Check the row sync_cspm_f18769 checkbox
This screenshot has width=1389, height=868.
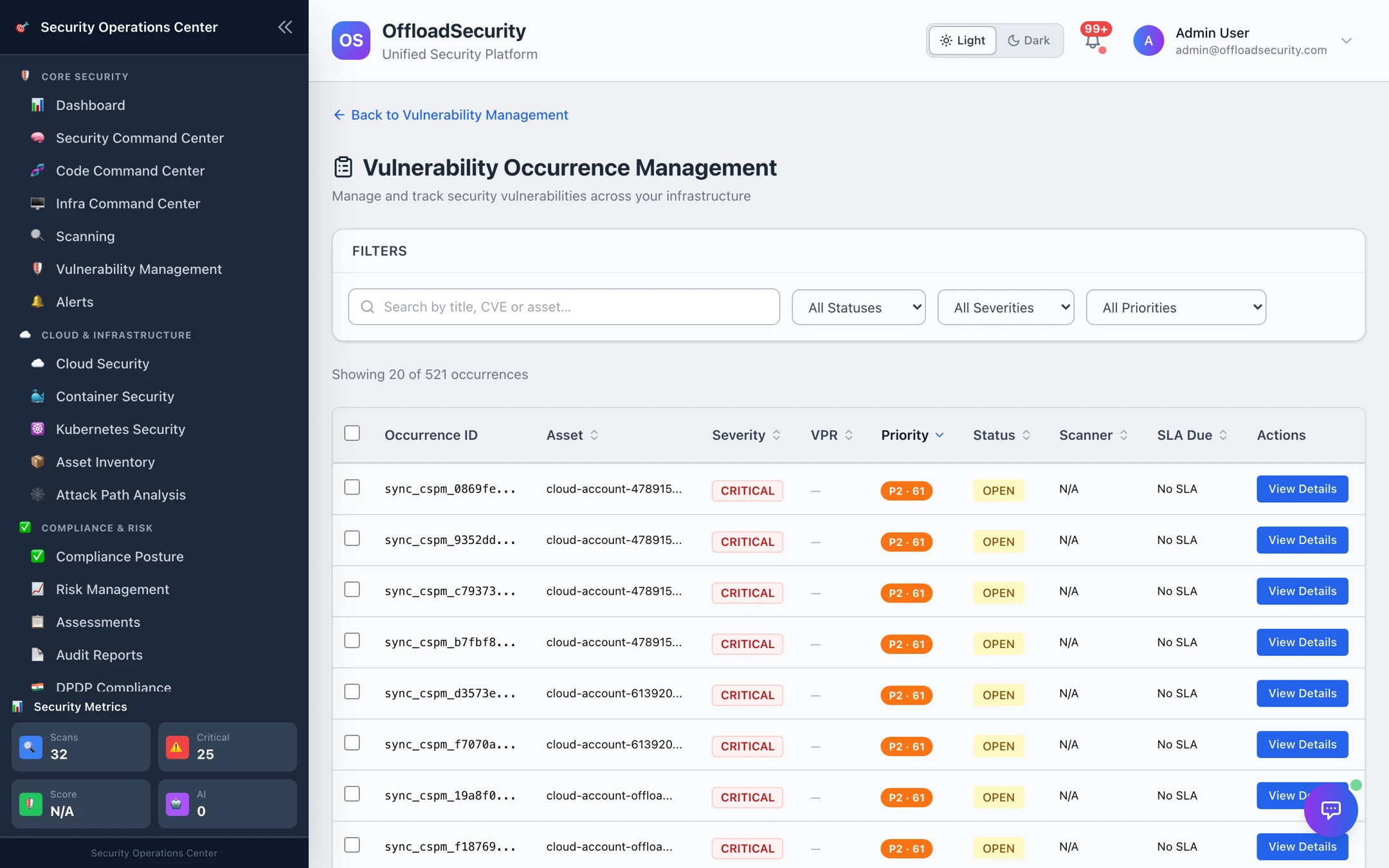[x=352, y=845]
